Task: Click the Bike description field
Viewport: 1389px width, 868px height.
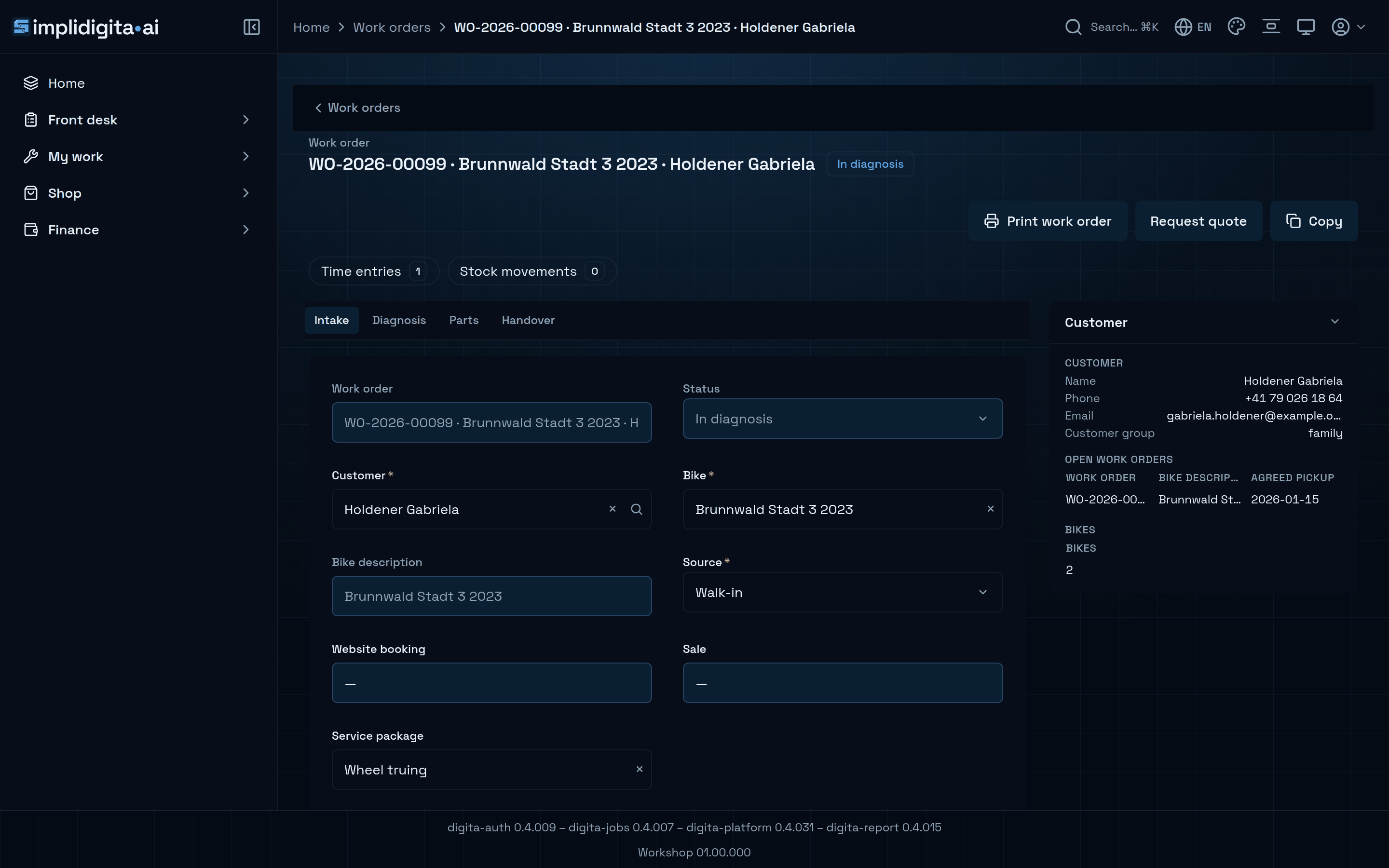Action: click(491, 596)
